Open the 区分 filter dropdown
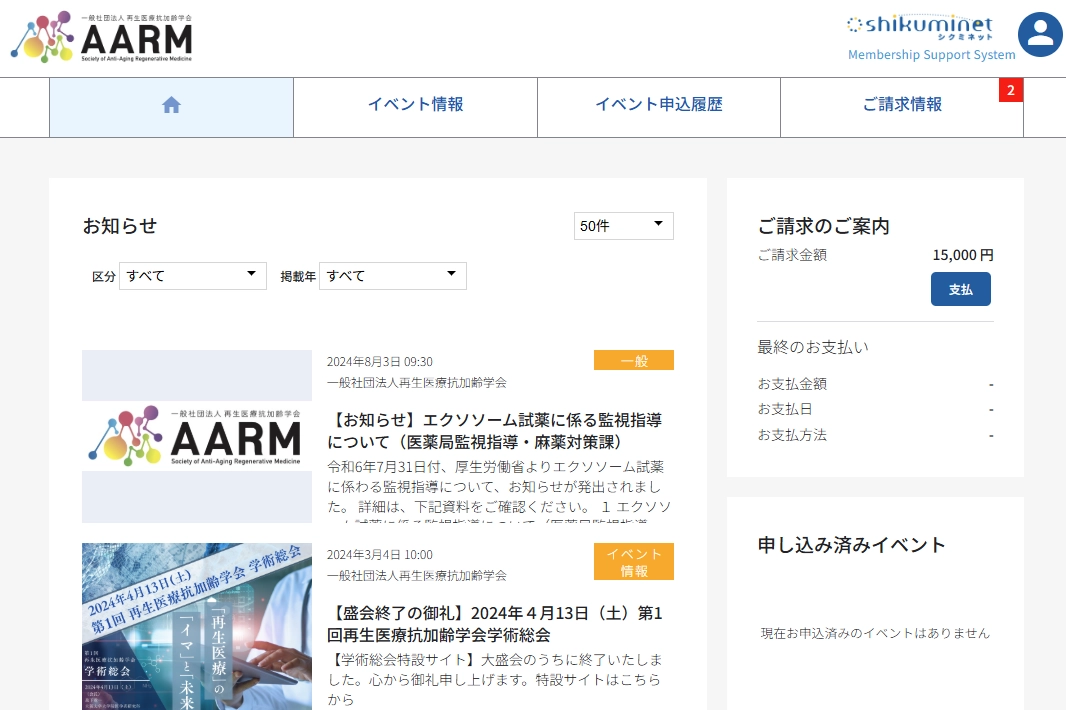Screen dimensions: 1066x710 (x=192, y=276)
